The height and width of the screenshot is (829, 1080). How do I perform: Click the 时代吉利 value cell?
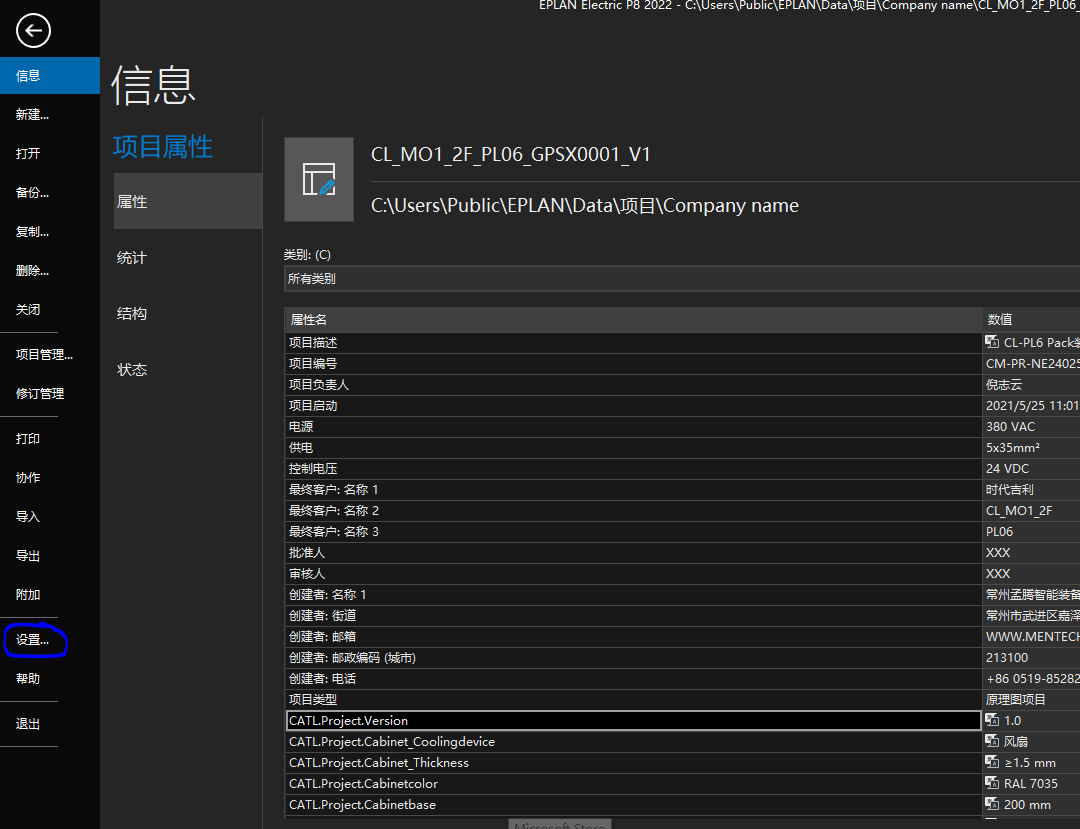pos(1031,490)
